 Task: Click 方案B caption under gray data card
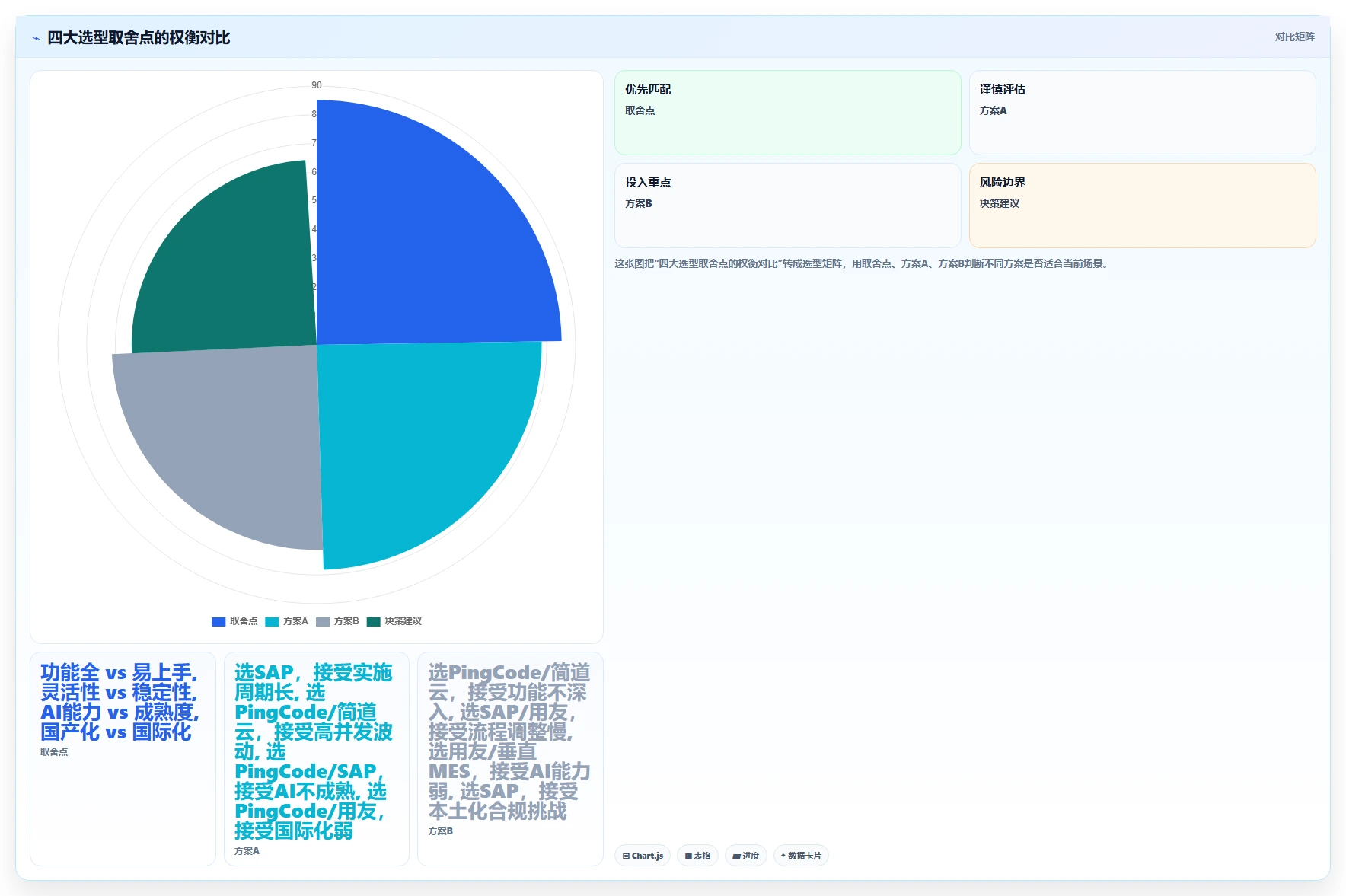tap(440, 831)
